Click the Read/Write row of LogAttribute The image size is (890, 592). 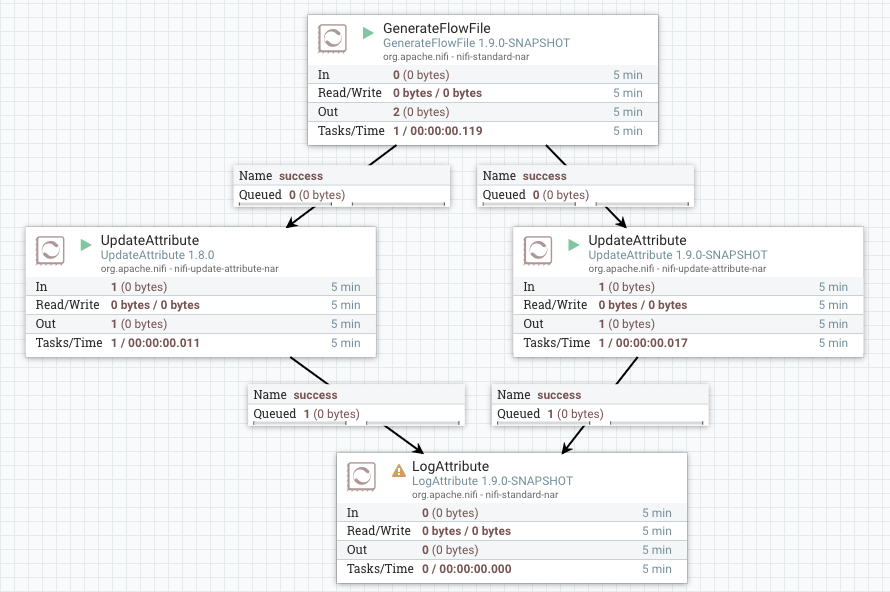512,531
